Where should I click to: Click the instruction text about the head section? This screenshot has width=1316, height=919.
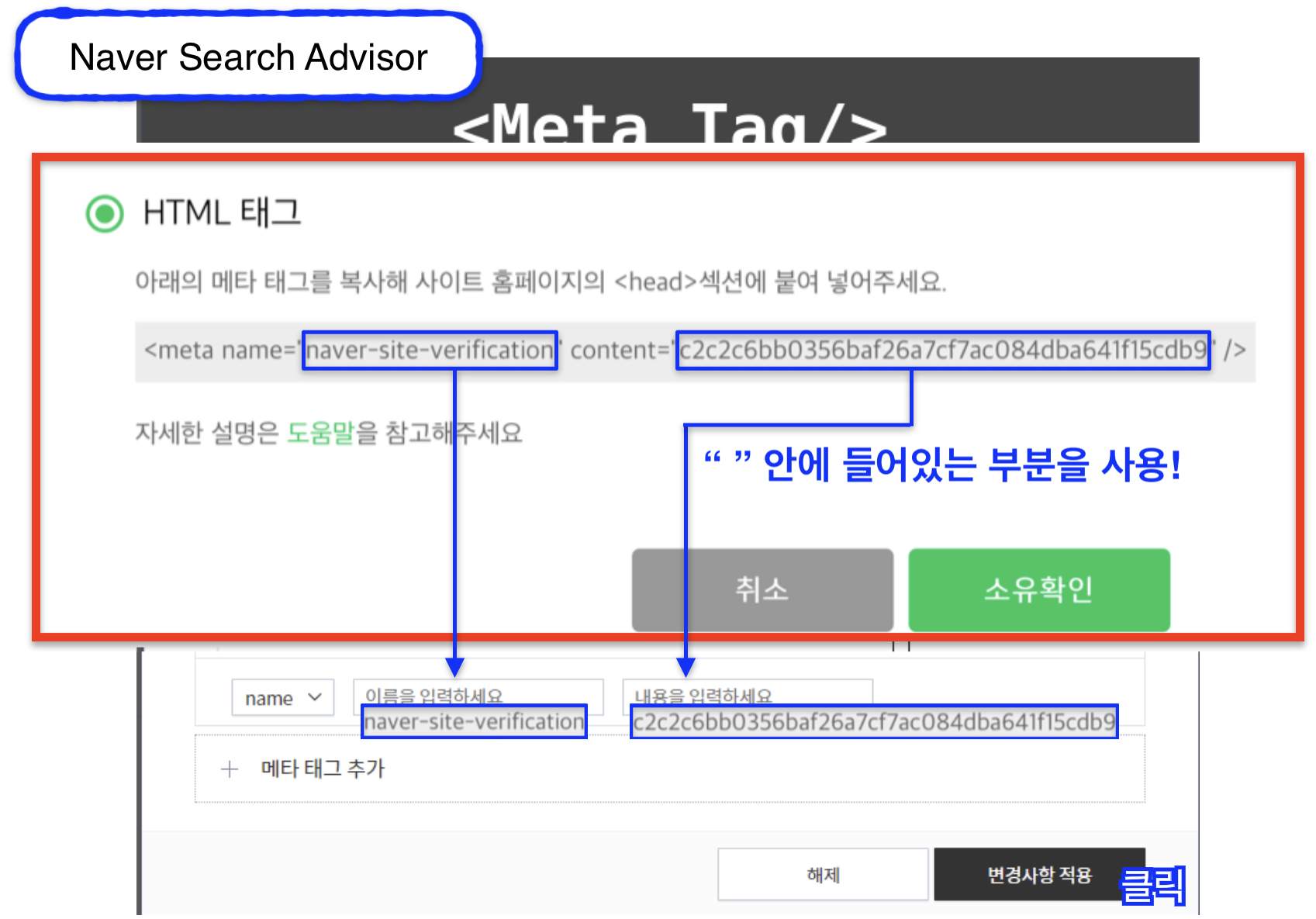[x=541, y=282]
